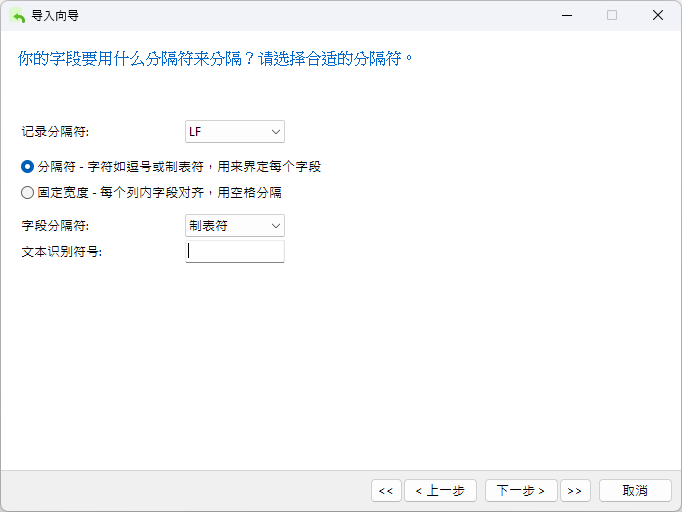Click the 下一步 next button
Image resolution: width=682 pixels, height=512 pixels.
(521, 491)
